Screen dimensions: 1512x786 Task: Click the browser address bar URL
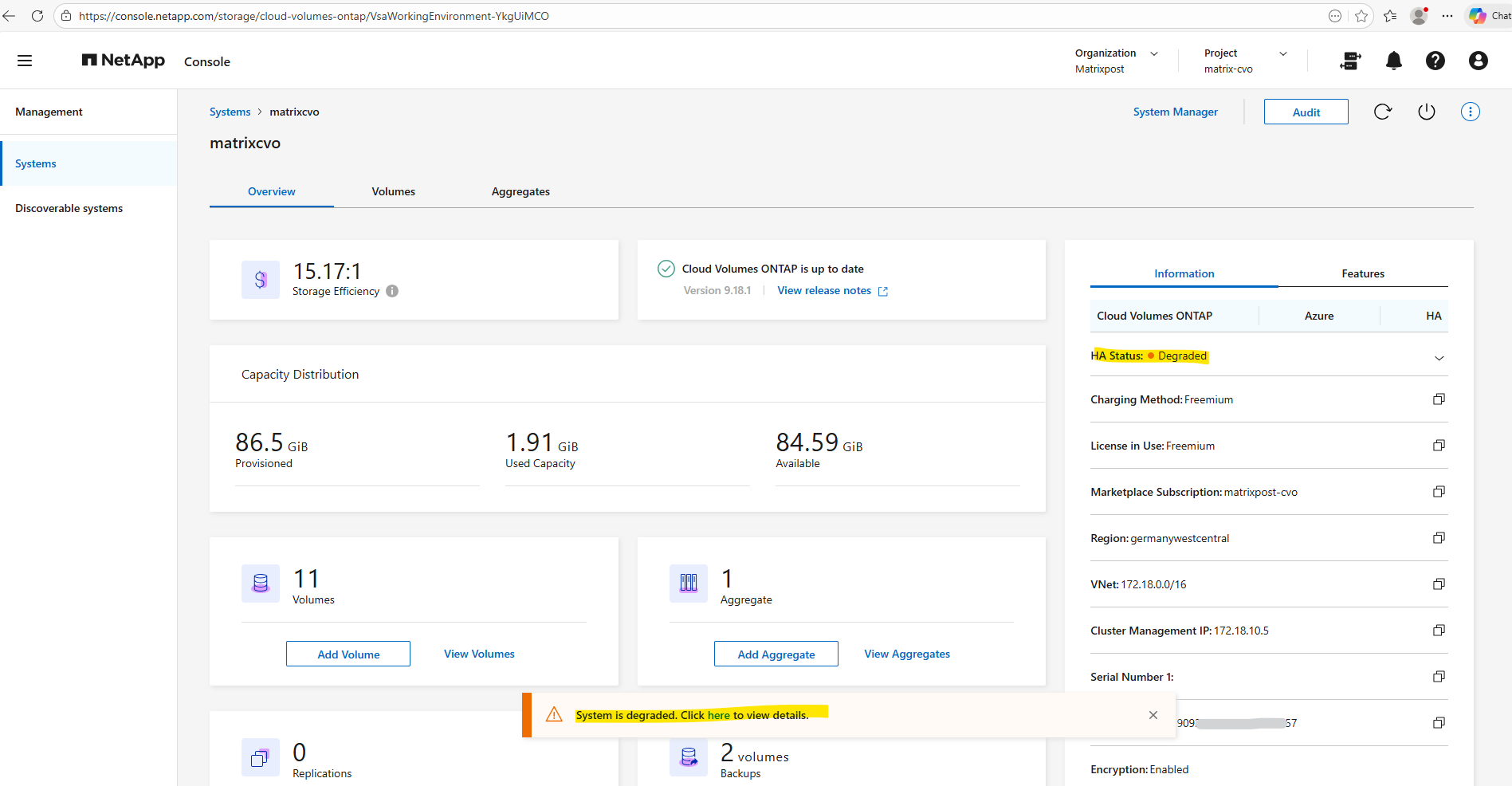pyautogui.click(x=314, y=16)
